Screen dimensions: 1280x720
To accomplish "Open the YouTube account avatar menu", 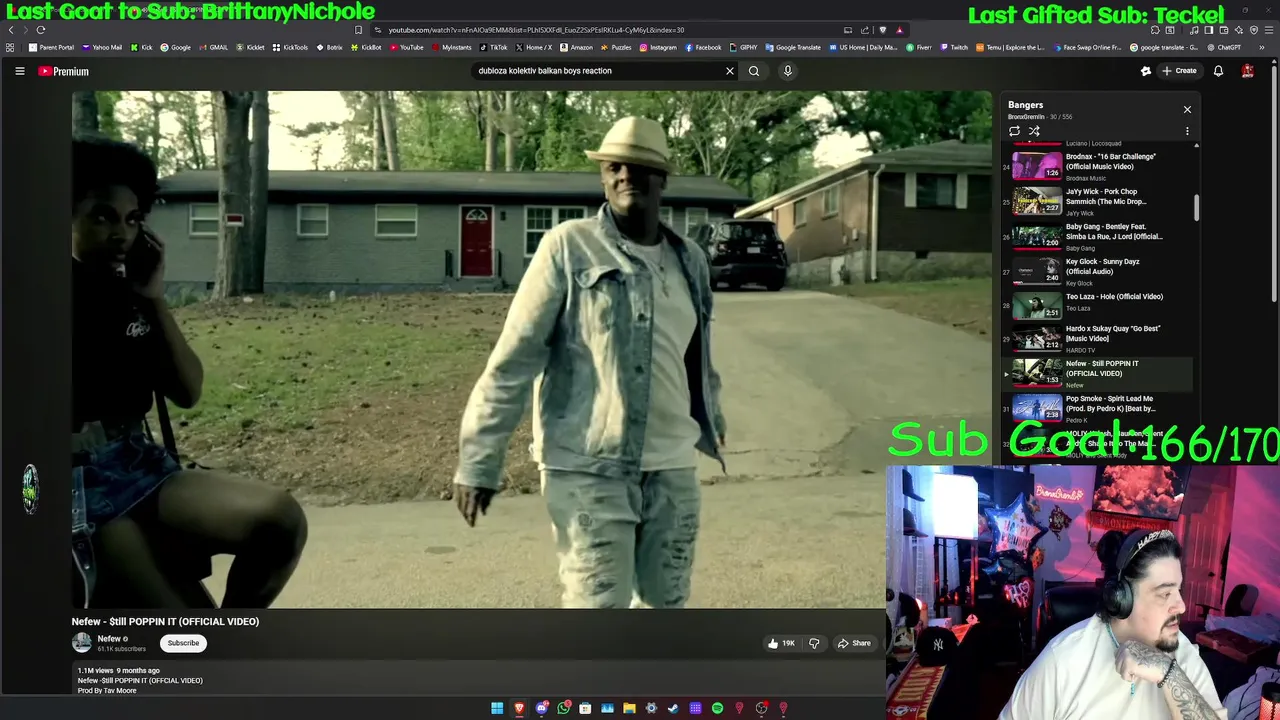I will tap(1248, 71).
